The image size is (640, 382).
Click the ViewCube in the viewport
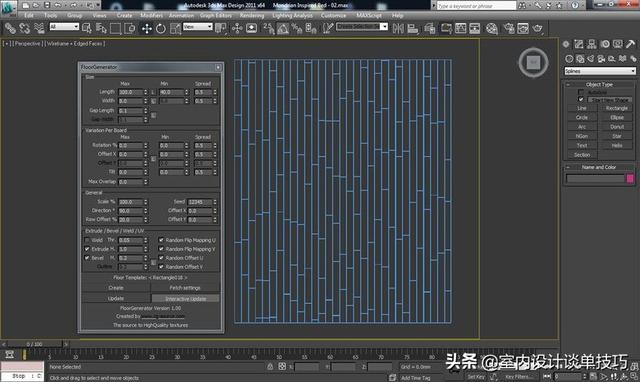point(533,62)
